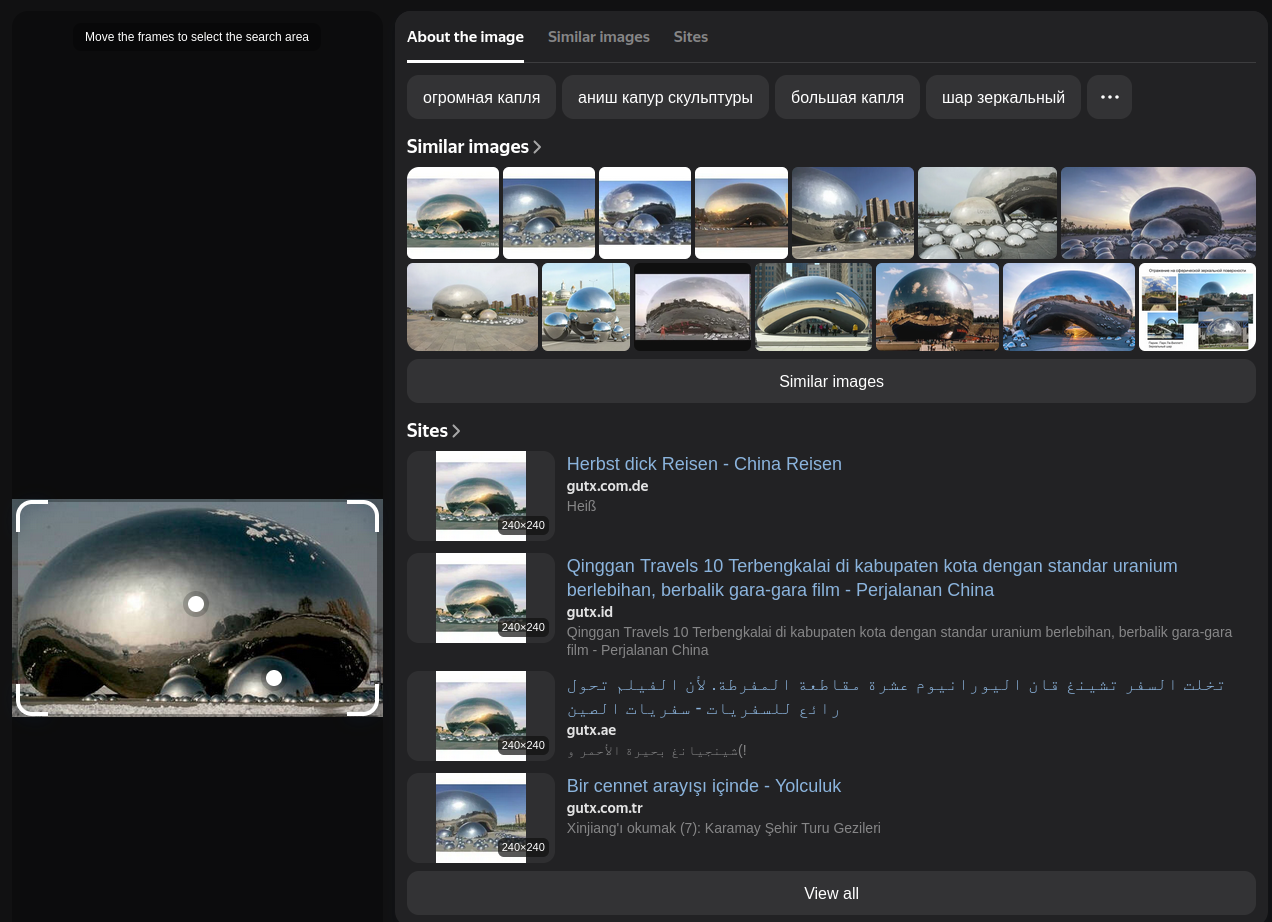This screenshot has height=922, width=1272.
Task: Select the огромная капля suggestion chip
Action: click(x=481, y=97)
